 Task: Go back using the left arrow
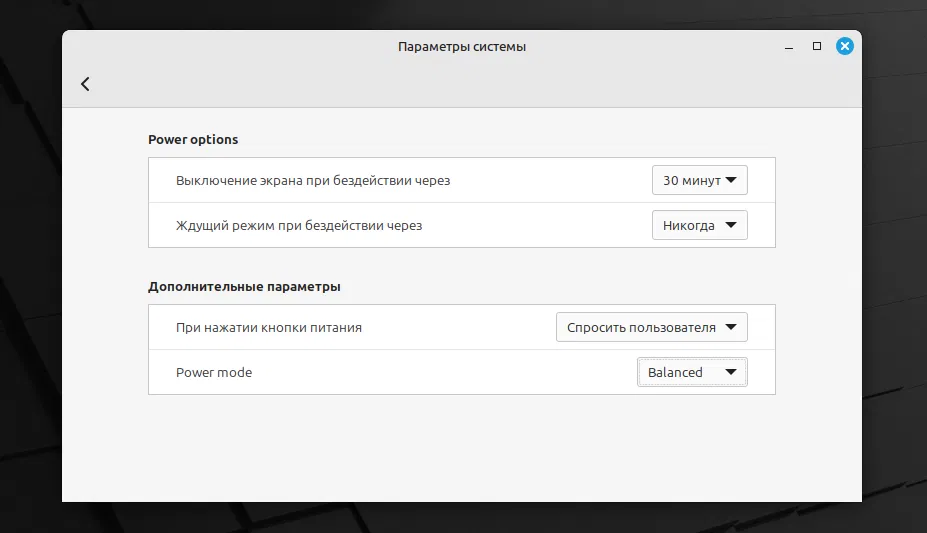85,84
